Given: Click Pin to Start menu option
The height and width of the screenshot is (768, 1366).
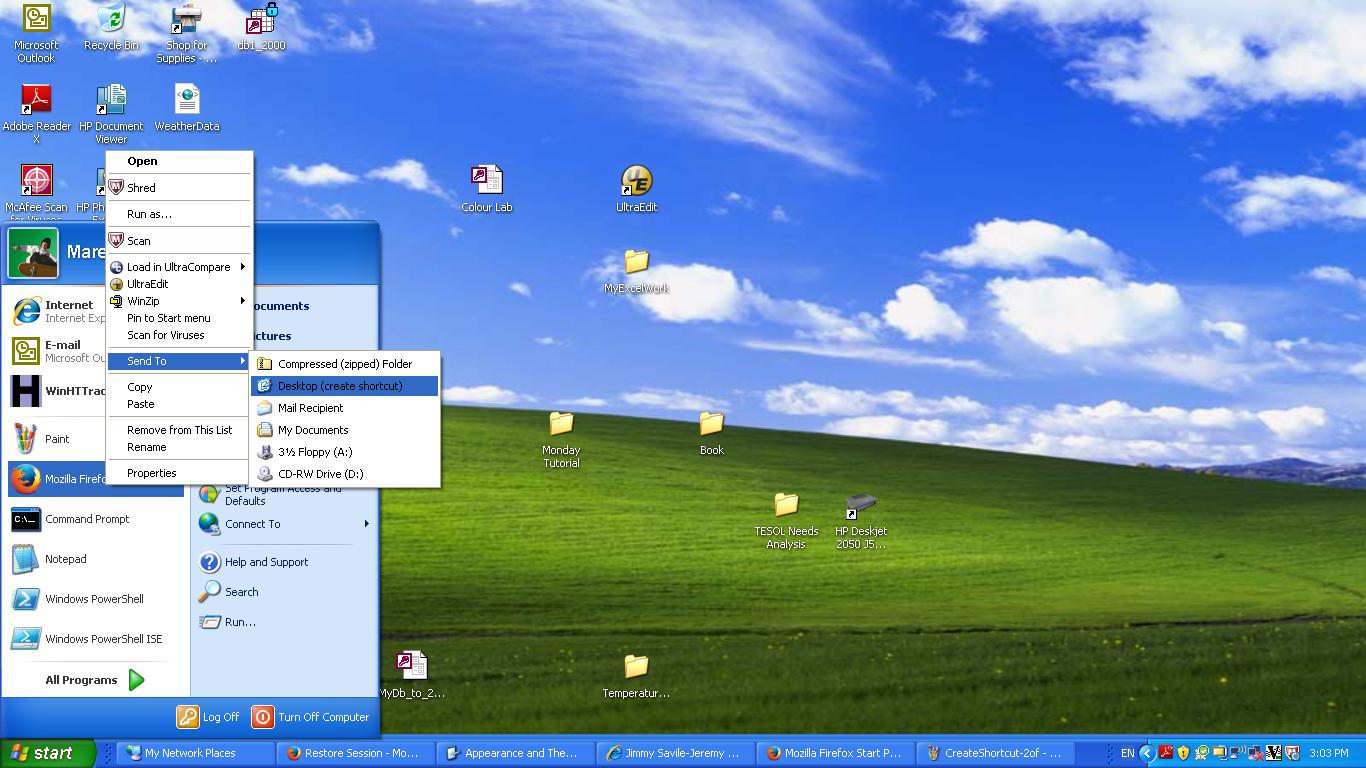Looking at the screenshot, I should pos(168,318).
